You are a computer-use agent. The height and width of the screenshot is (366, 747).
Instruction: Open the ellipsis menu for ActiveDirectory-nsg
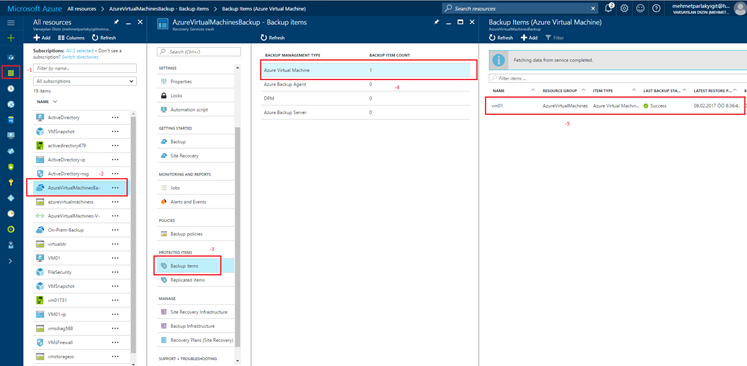[115, 173]
